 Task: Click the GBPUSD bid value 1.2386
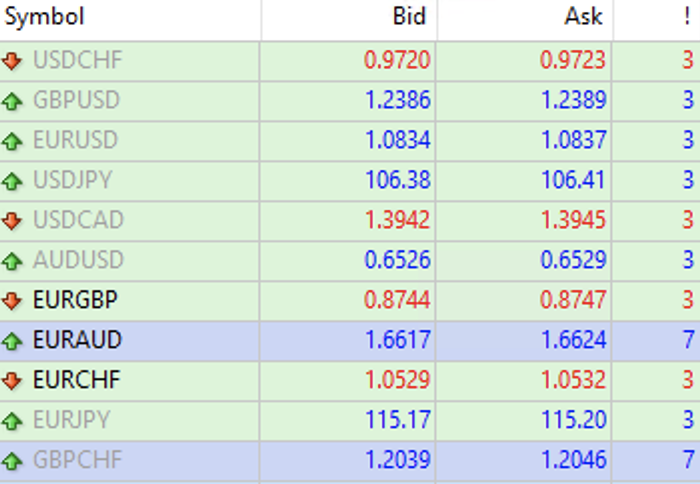coord(397,100)
